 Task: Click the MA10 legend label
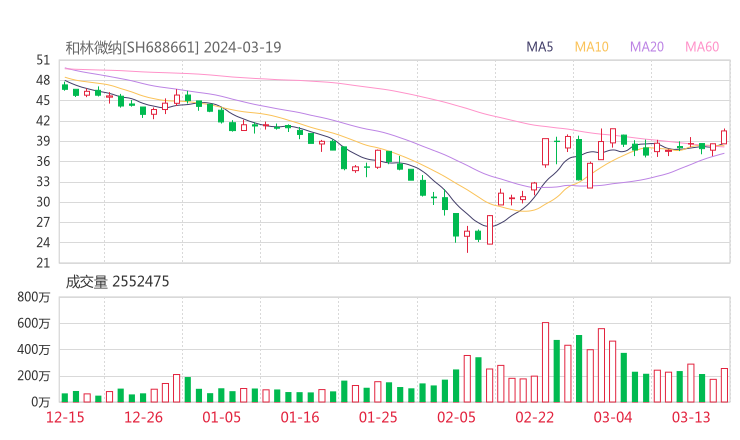pyautogui.click(x=591, y=47)
